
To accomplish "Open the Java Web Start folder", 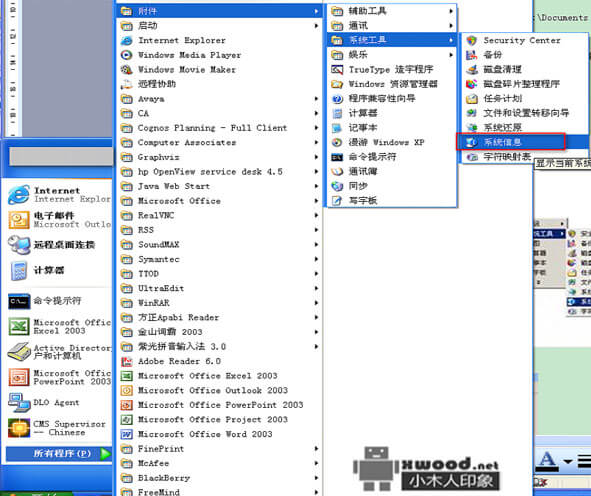I will [219, 186].
